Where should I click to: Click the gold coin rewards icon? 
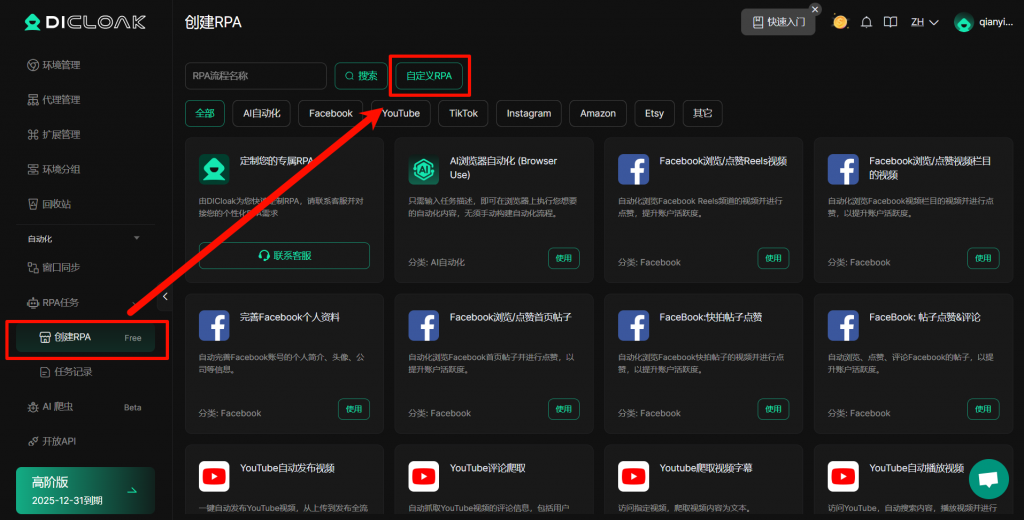[840, 22]
